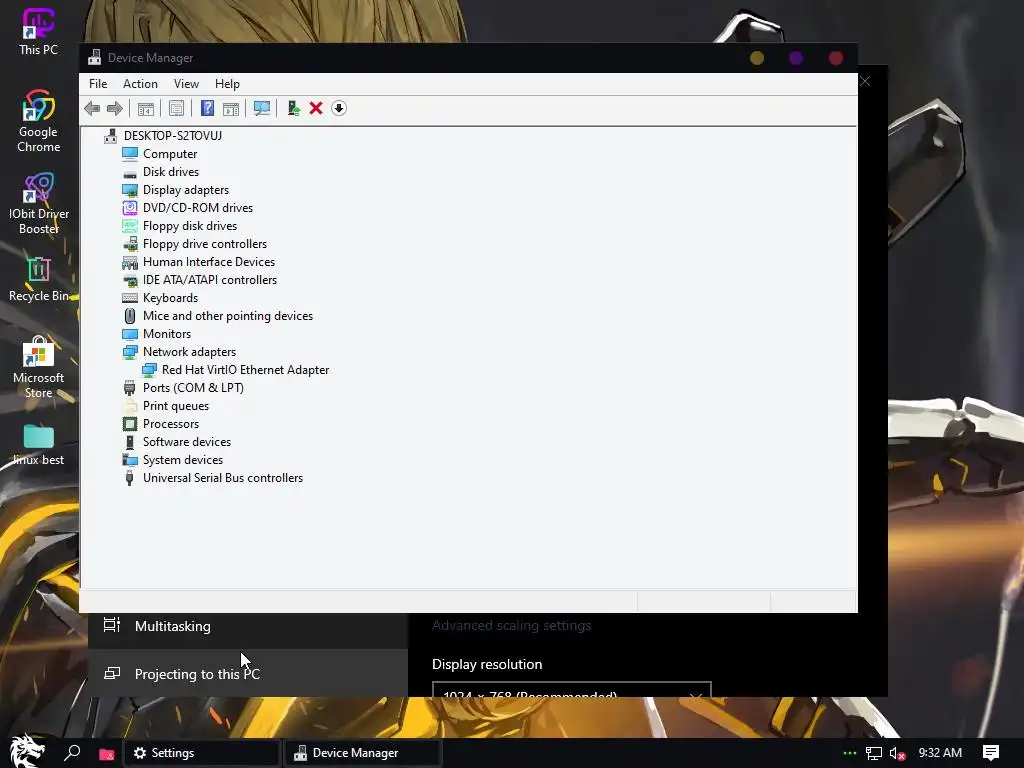Toggle the Show/Hide Action Pane toolbar icon
The width and height of the screenshot is (1024, 768).
231,108
